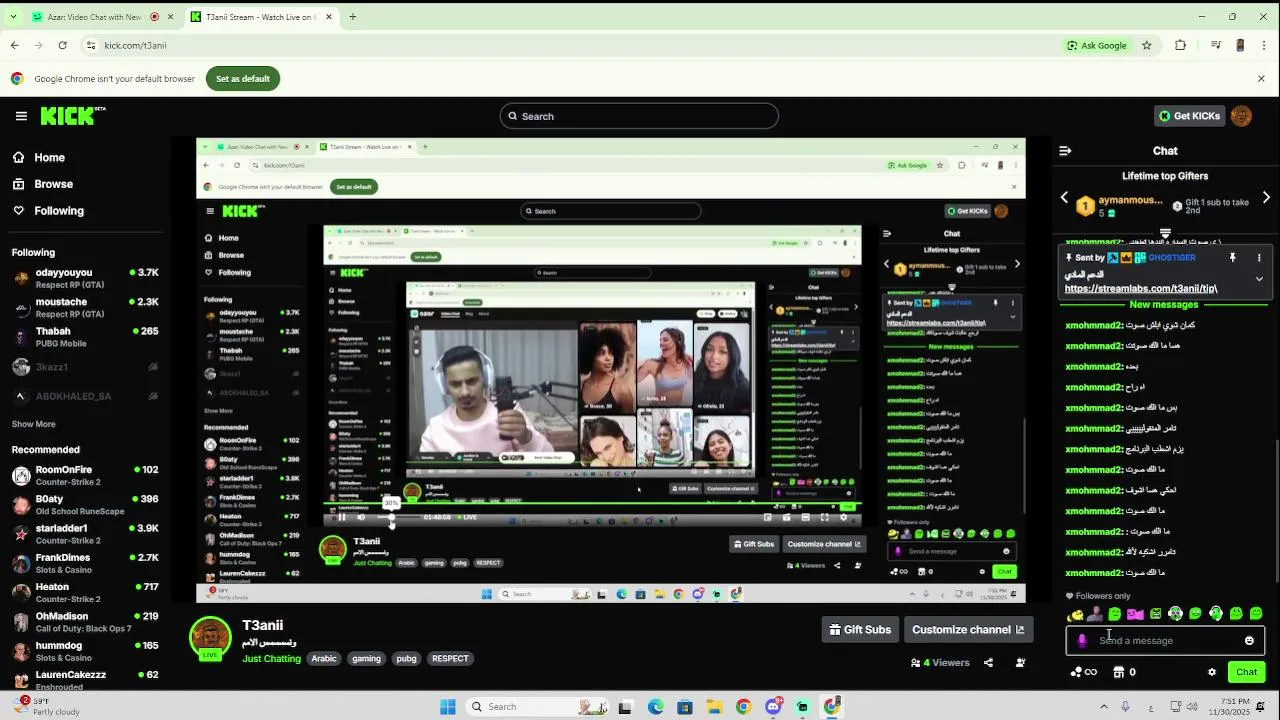The width and height of the screenshot is (1280, 720).
Task: Share the stream via share icon
Action: pos(989,663)
